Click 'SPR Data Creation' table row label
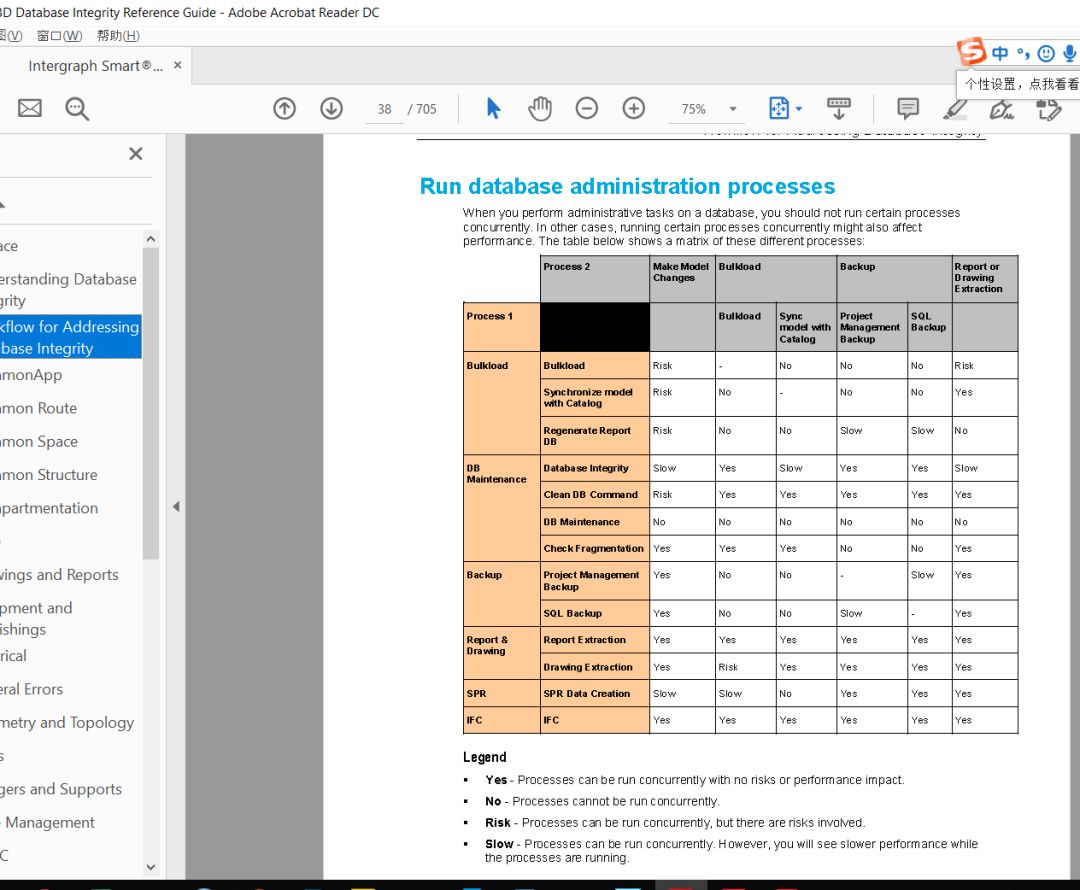 [587, 694]
